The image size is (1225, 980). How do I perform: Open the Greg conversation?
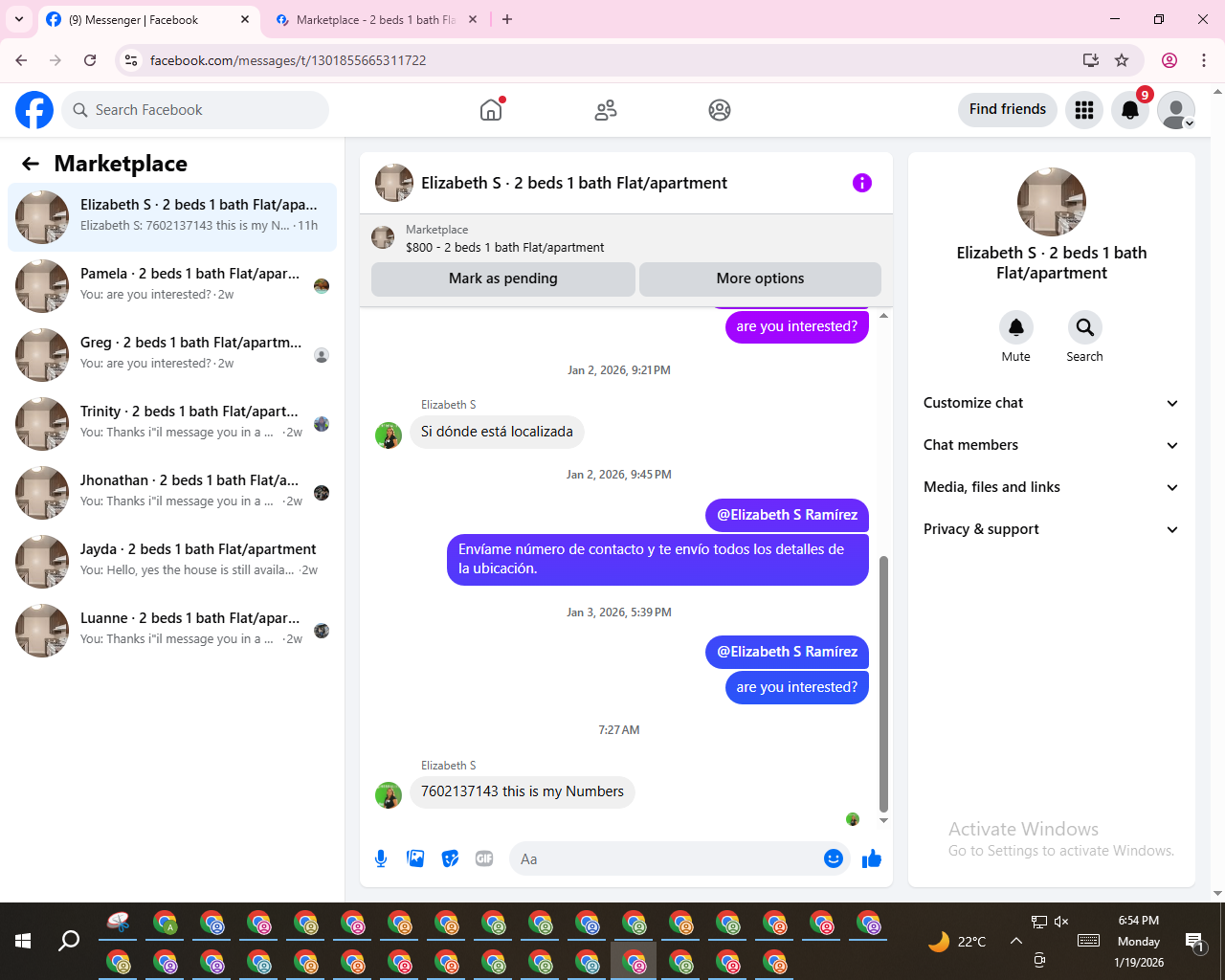pos(172,355)
